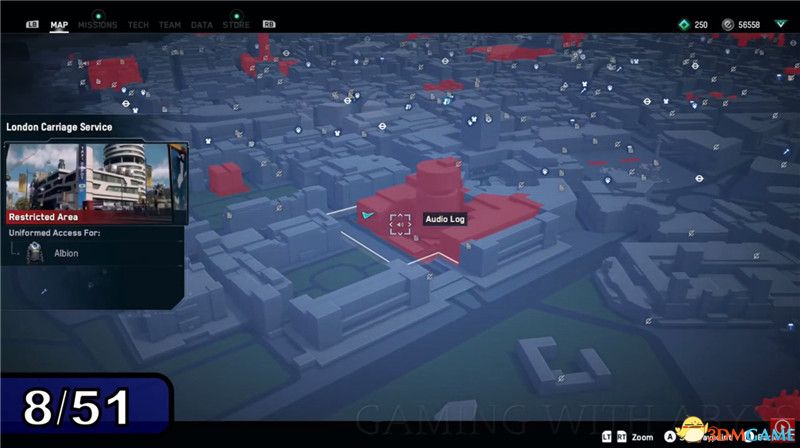Click the LB previous-tab button

32,24
